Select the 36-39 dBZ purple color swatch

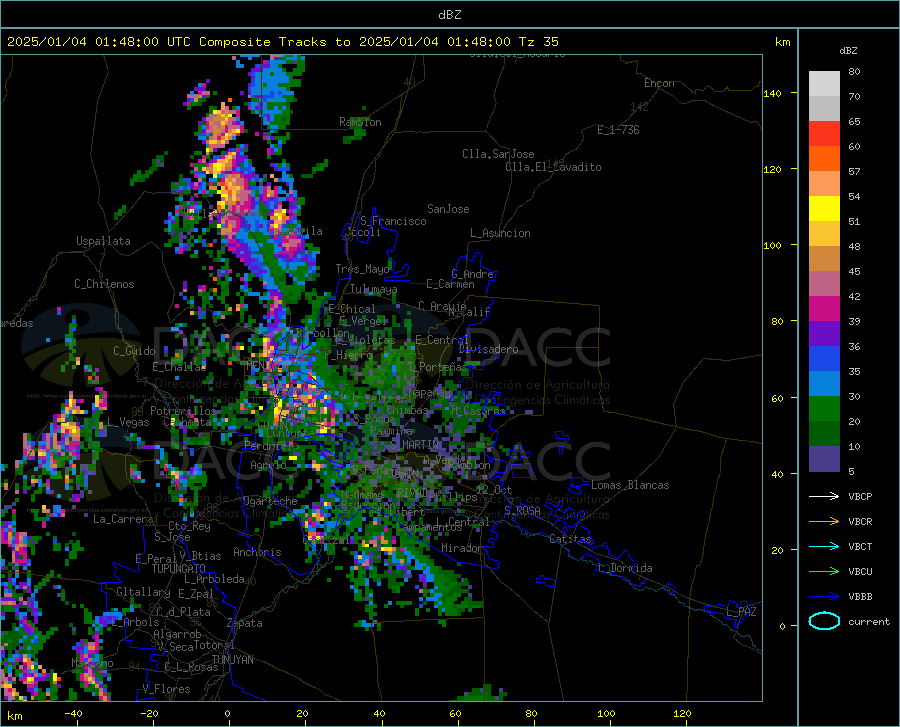click(x=824, y=334)
